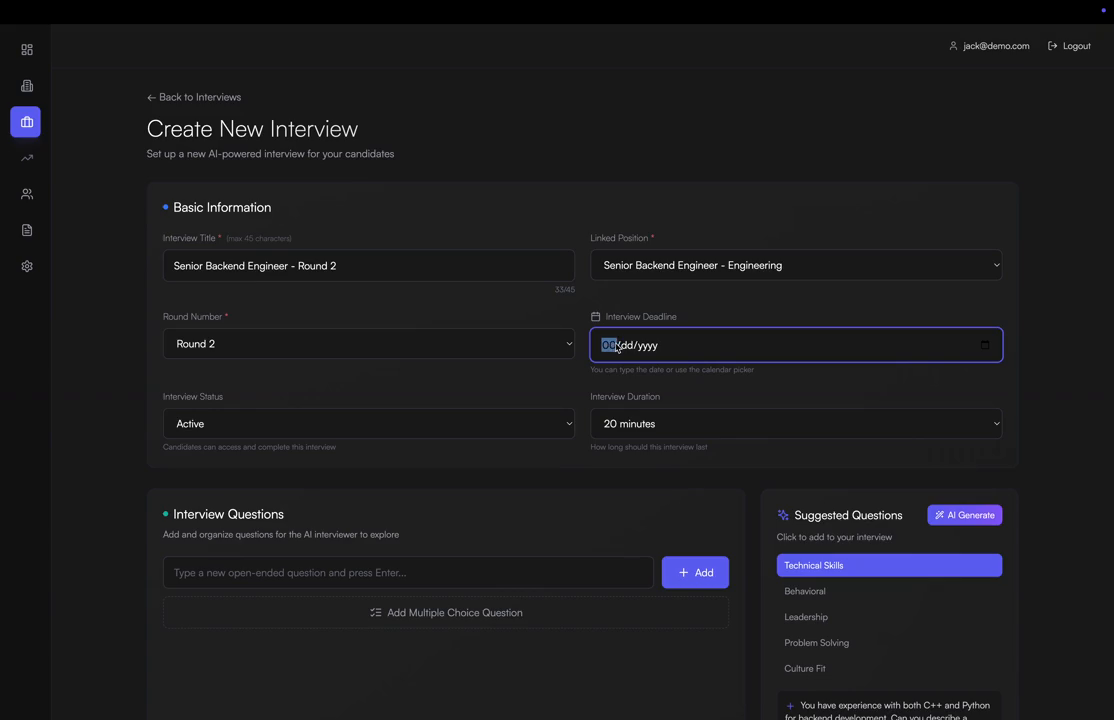
Task: Select the briefcase interviews icon in sidebar
Action: (x=26, y=122)
